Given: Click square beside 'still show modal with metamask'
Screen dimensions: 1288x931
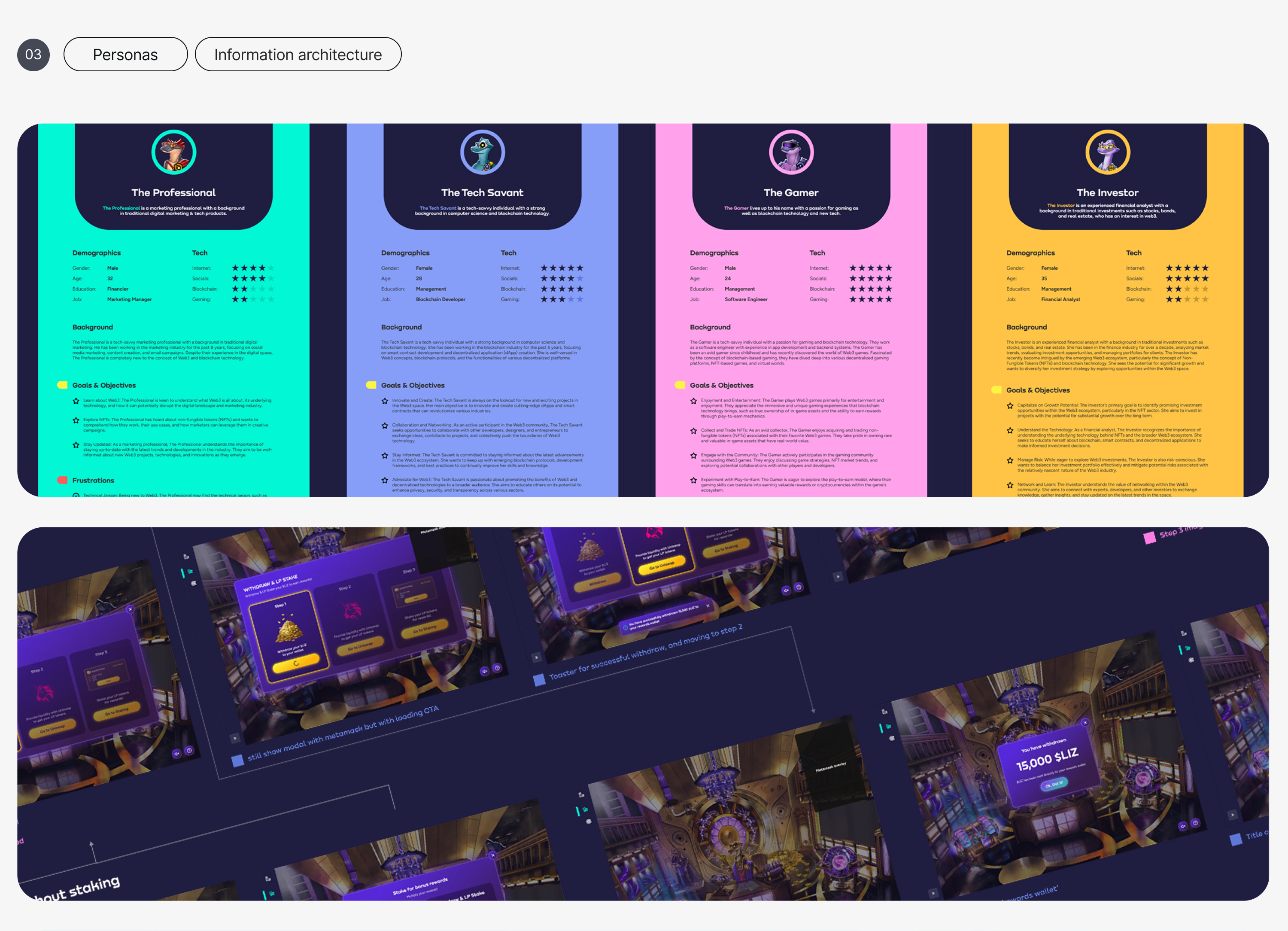Looking at the screenshot, I should 238,761.
